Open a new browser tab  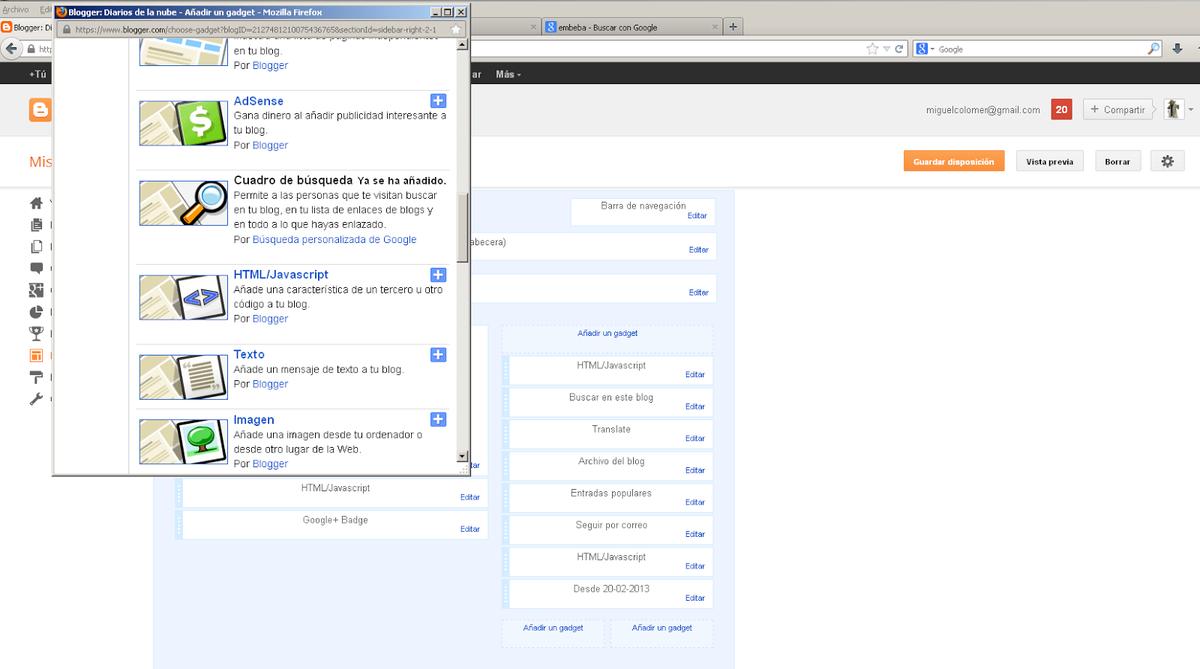click(x=733, y=27)
